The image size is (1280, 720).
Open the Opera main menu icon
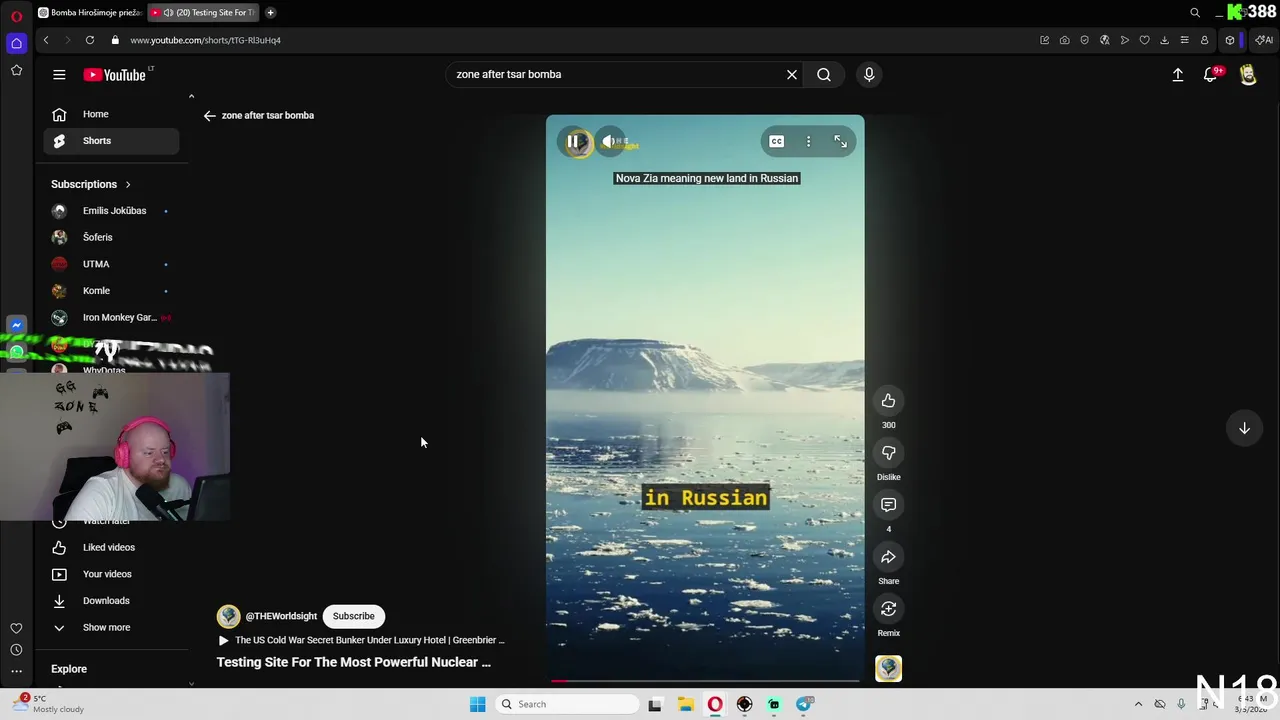(16, 14)
